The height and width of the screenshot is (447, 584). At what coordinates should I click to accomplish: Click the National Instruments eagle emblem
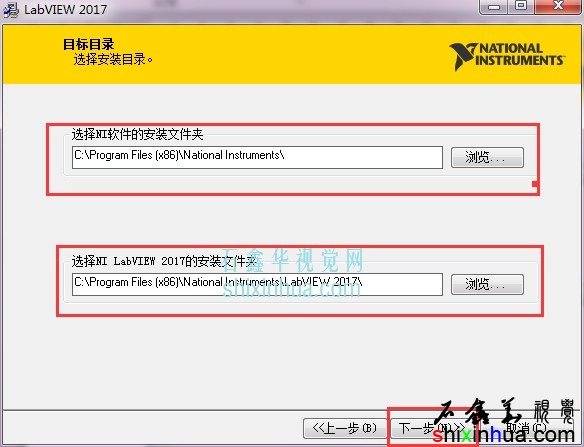point(463,56)
